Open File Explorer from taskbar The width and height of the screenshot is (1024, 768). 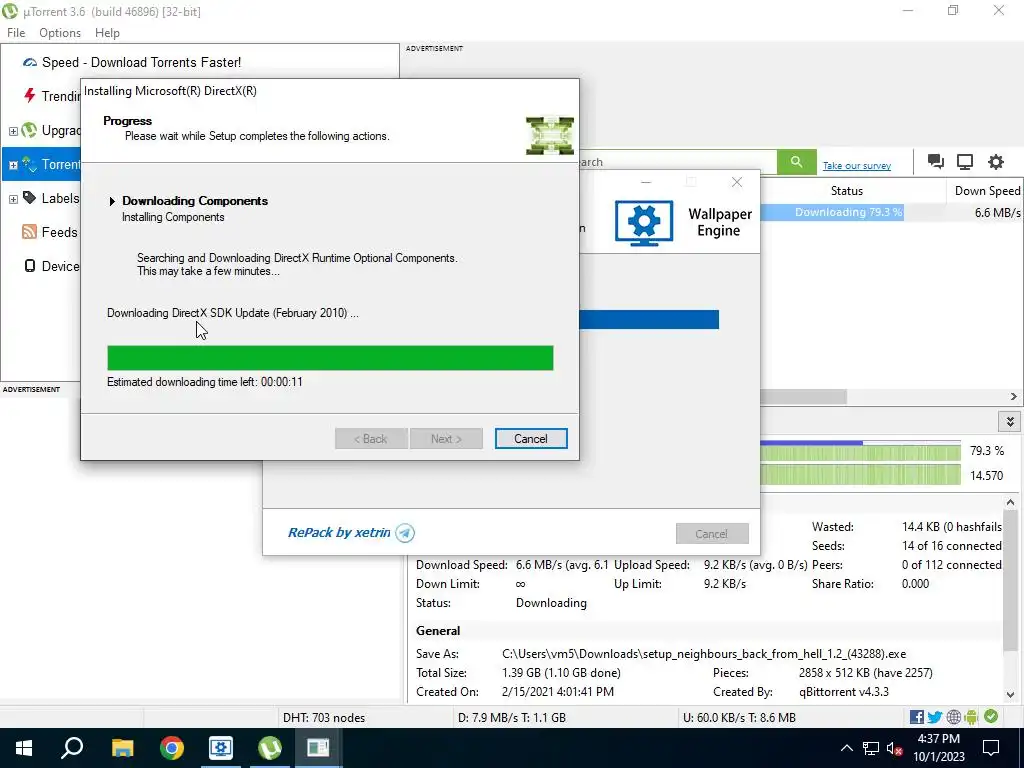122,748
